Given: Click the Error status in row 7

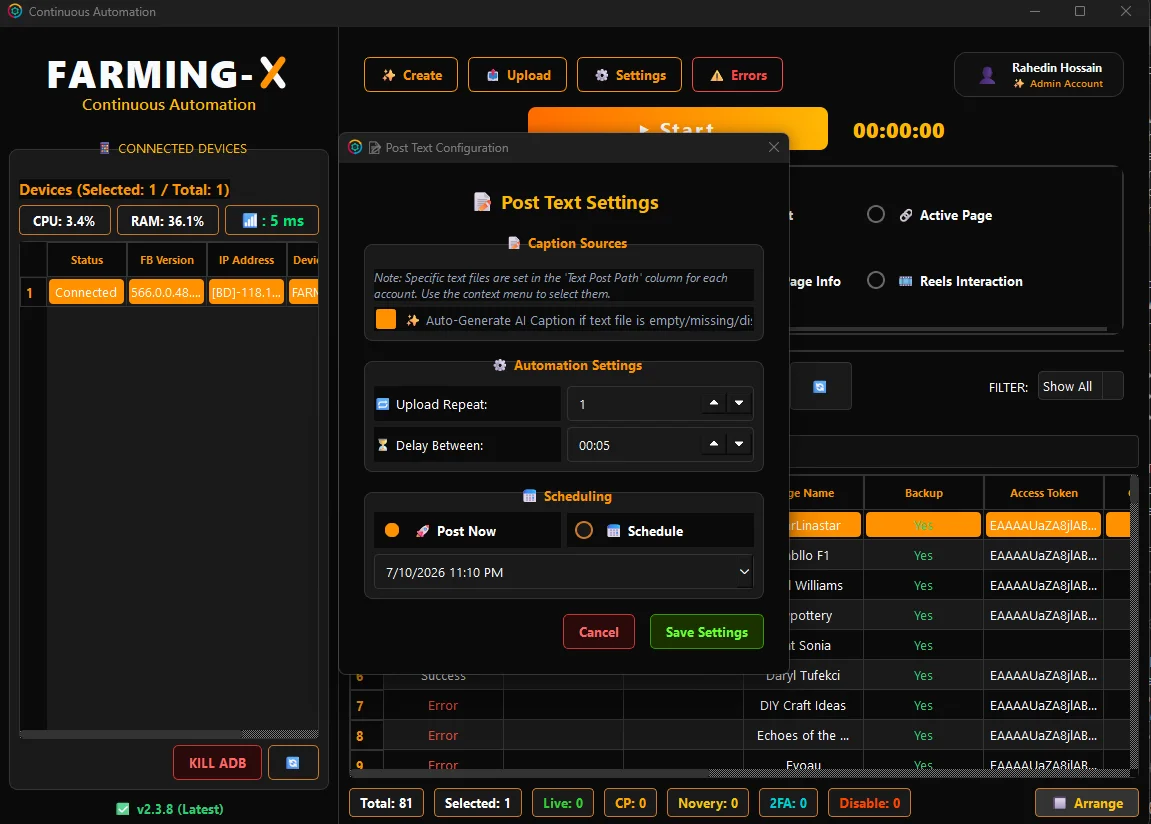Looking at the screenshot, I should [443, 705].
